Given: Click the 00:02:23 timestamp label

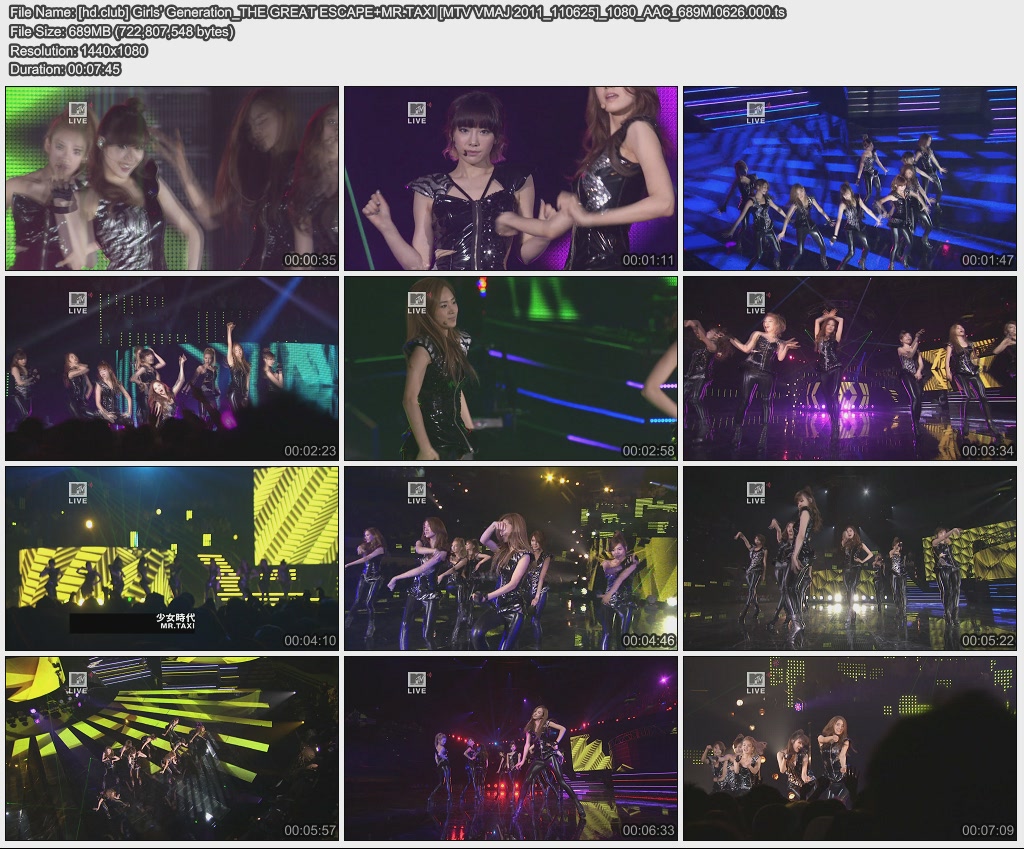Looking at the screenshot, I should coord(310,451).
